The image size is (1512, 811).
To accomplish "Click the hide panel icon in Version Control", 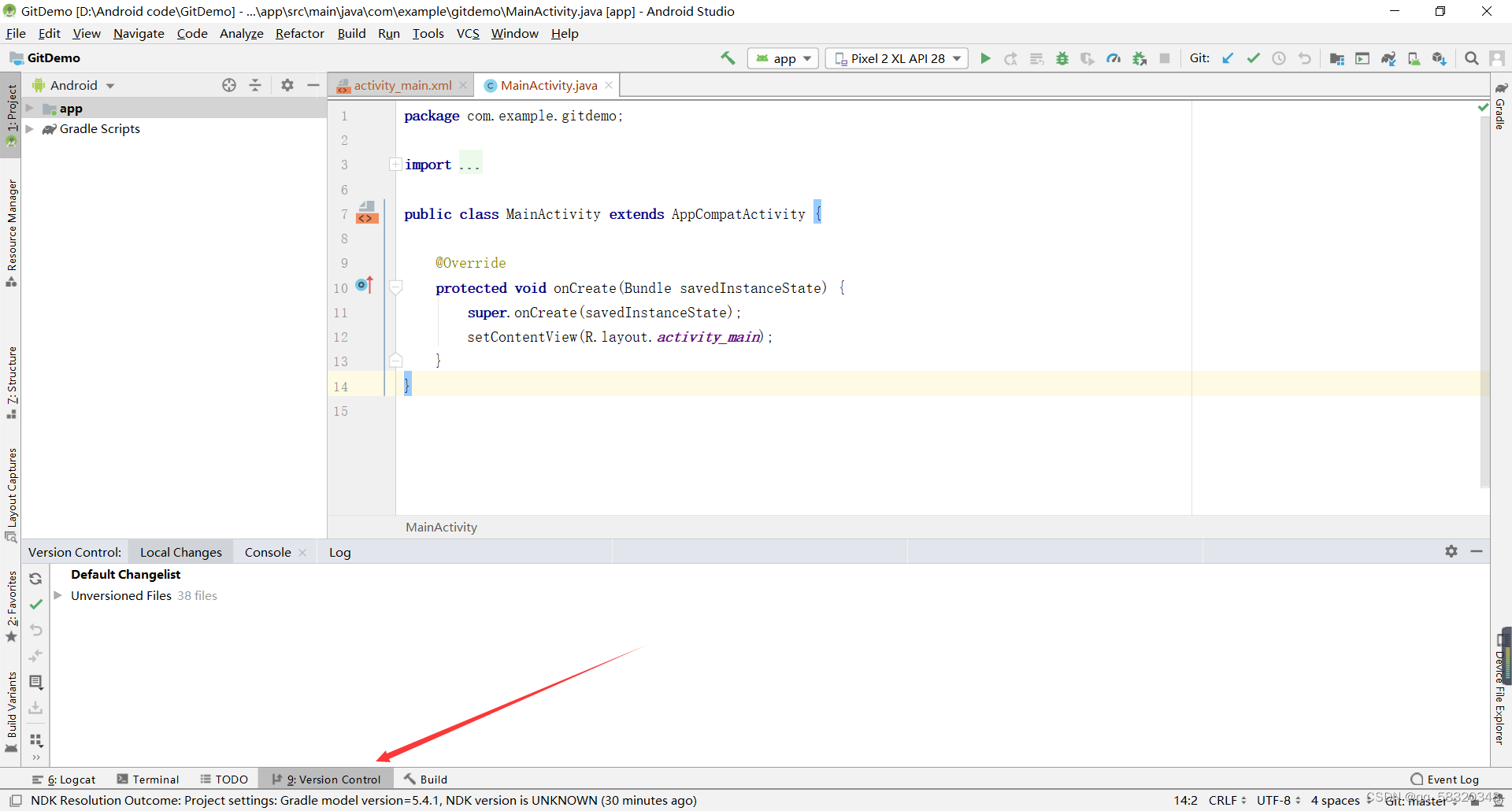I will tap(1477, 551).
